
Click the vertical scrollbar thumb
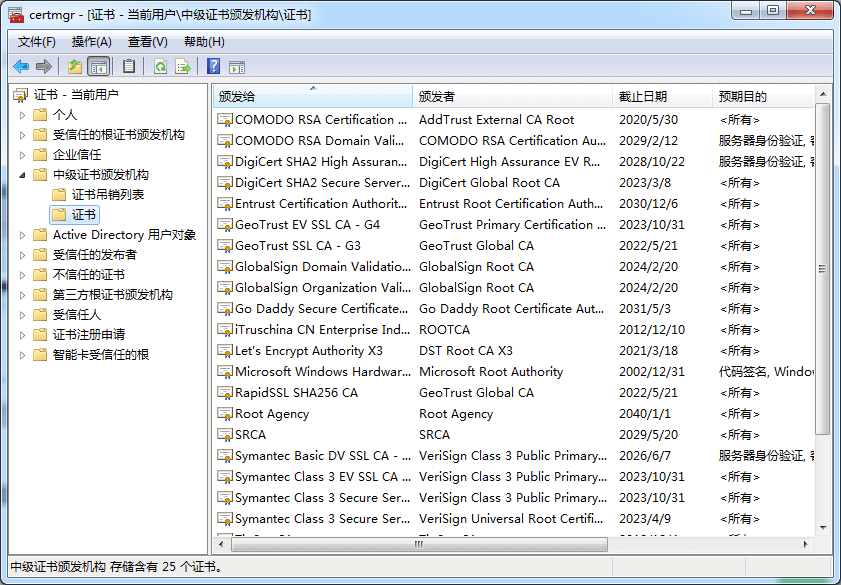823,269
